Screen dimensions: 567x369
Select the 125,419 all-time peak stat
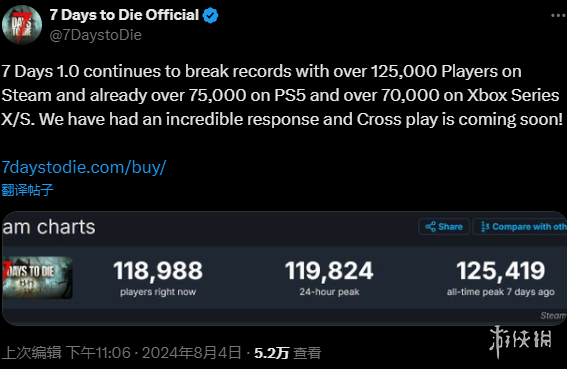(501, 279)
